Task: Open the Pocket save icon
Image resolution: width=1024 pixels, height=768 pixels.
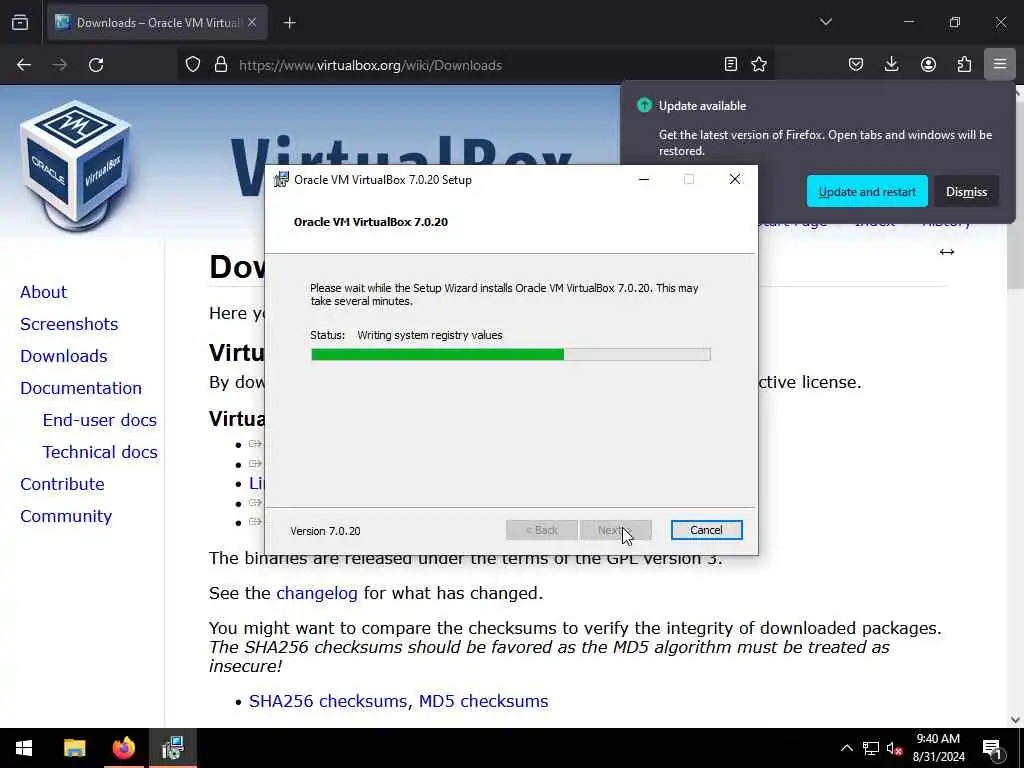Action: point(856,64)
